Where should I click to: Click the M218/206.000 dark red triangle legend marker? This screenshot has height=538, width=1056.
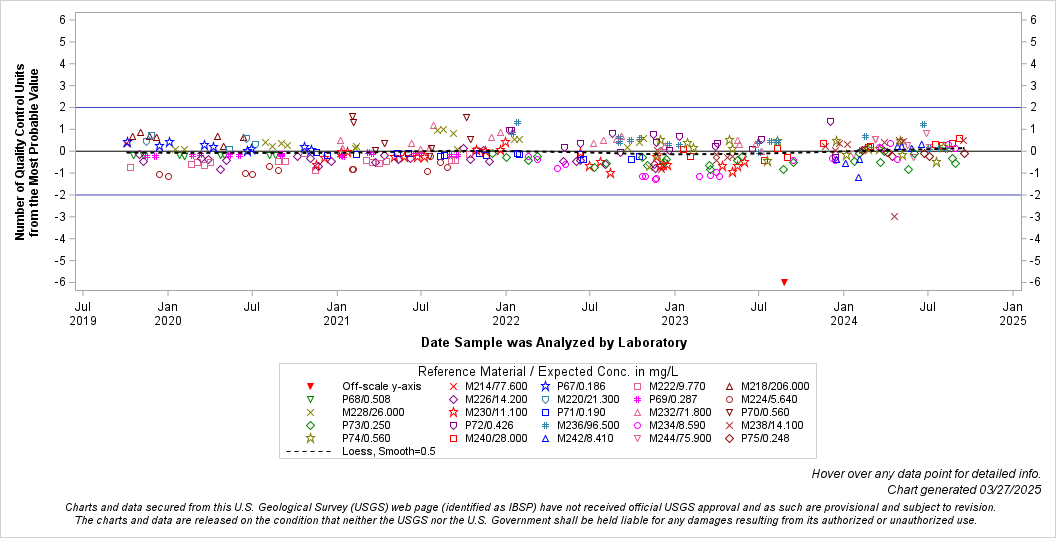coord(729,386)
